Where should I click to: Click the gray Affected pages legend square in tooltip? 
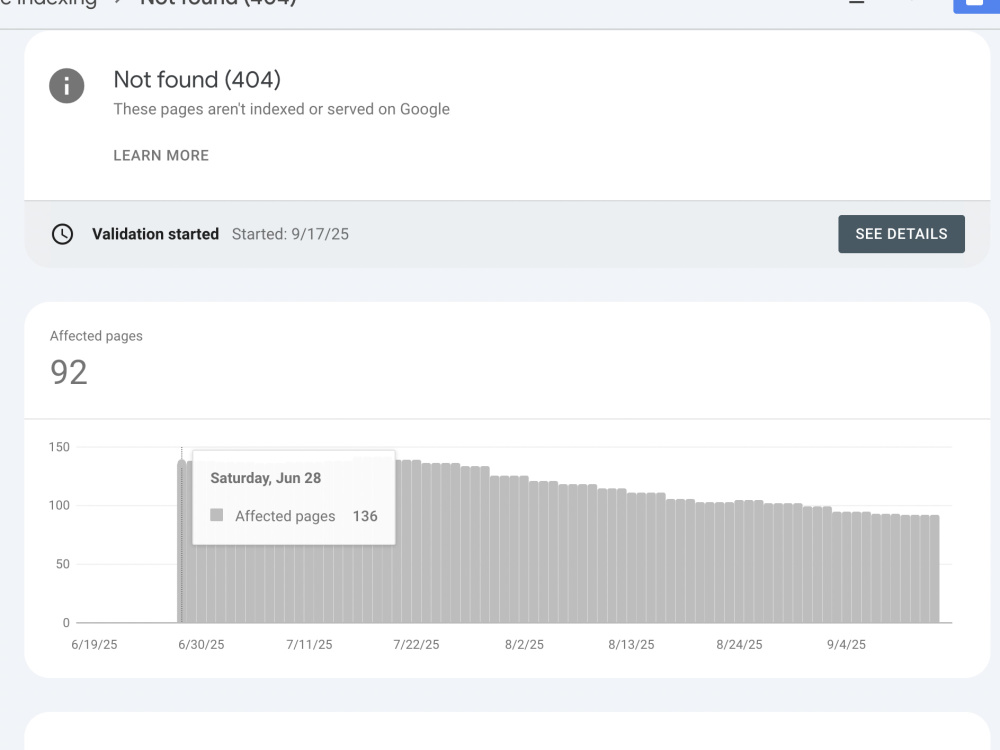pos(217,515)
